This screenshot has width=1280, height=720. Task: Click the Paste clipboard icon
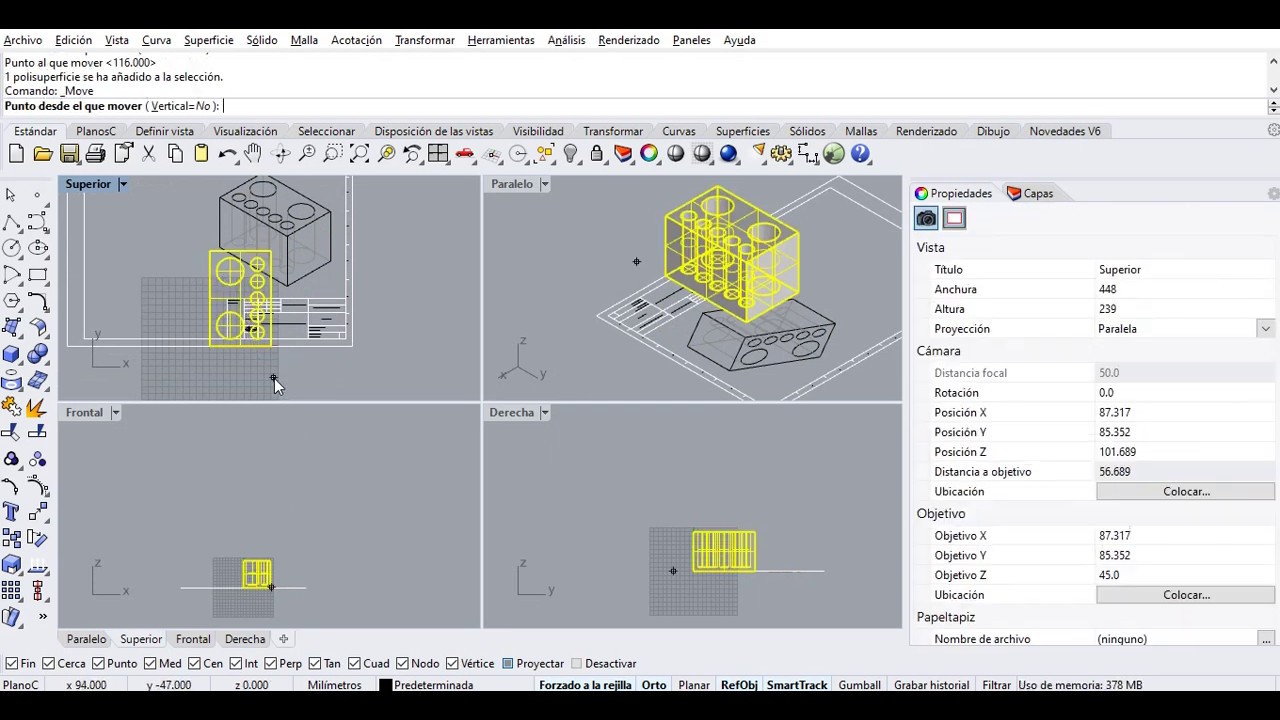[201, 154]
